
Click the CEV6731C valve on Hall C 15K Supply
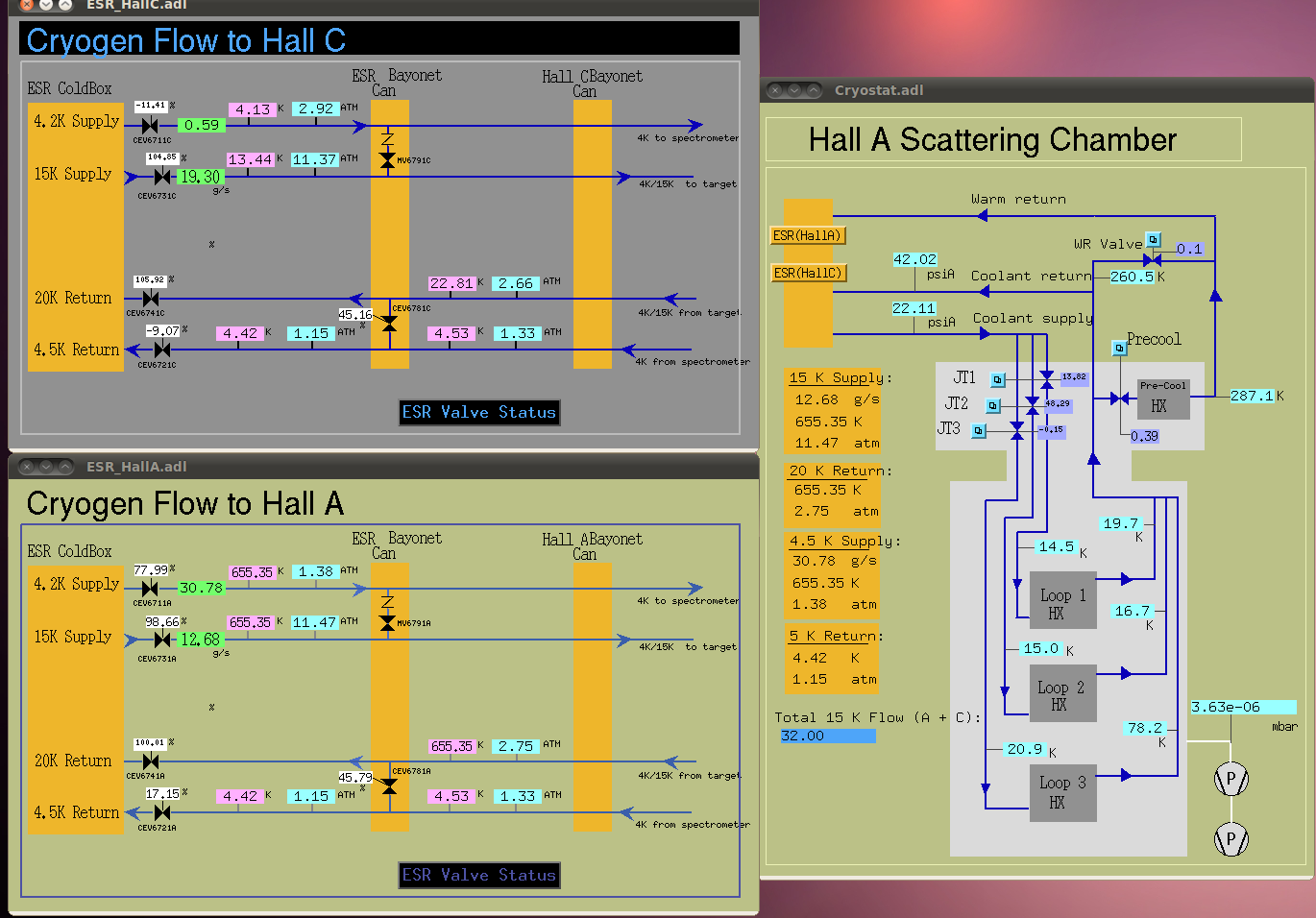point(162,177)
